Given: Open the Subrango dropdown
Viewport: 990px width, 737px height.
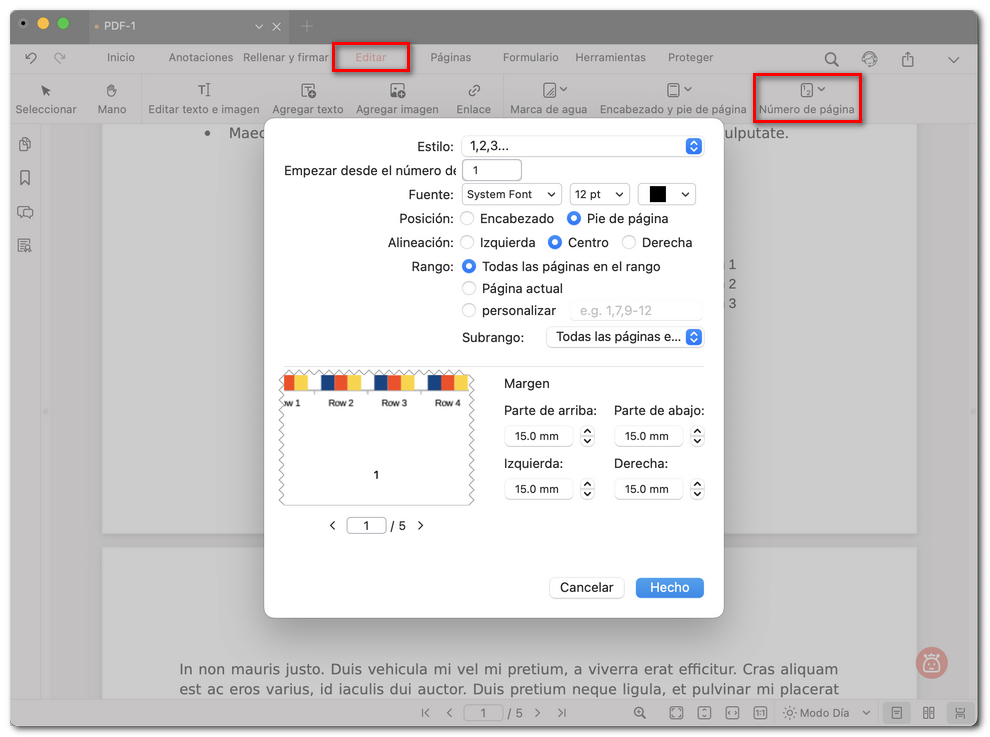Looking at the screenshot, I should [624, 337].
